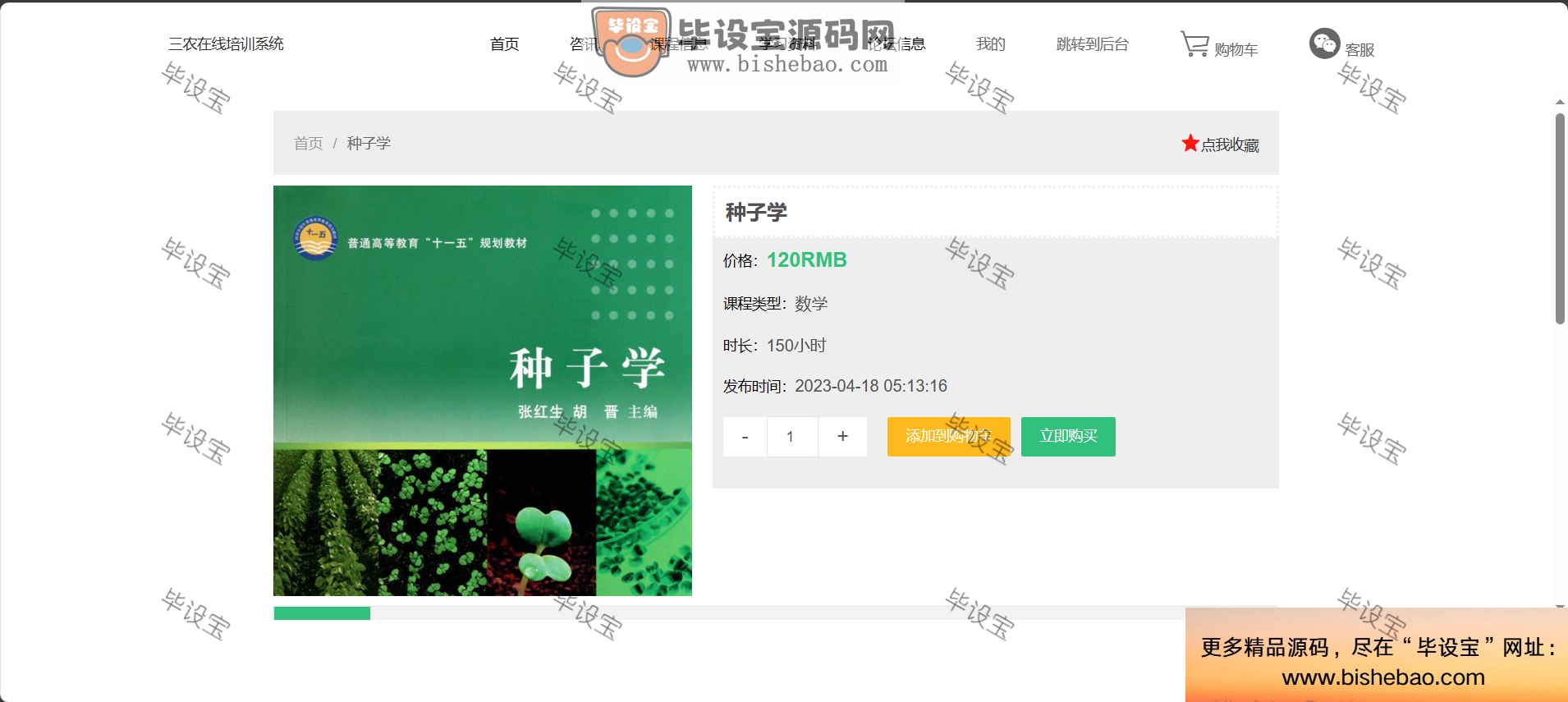The width and height of the screenshot is (1568, 702).
Task: Click 时长: 150小时 text
Action: point(774,346)
